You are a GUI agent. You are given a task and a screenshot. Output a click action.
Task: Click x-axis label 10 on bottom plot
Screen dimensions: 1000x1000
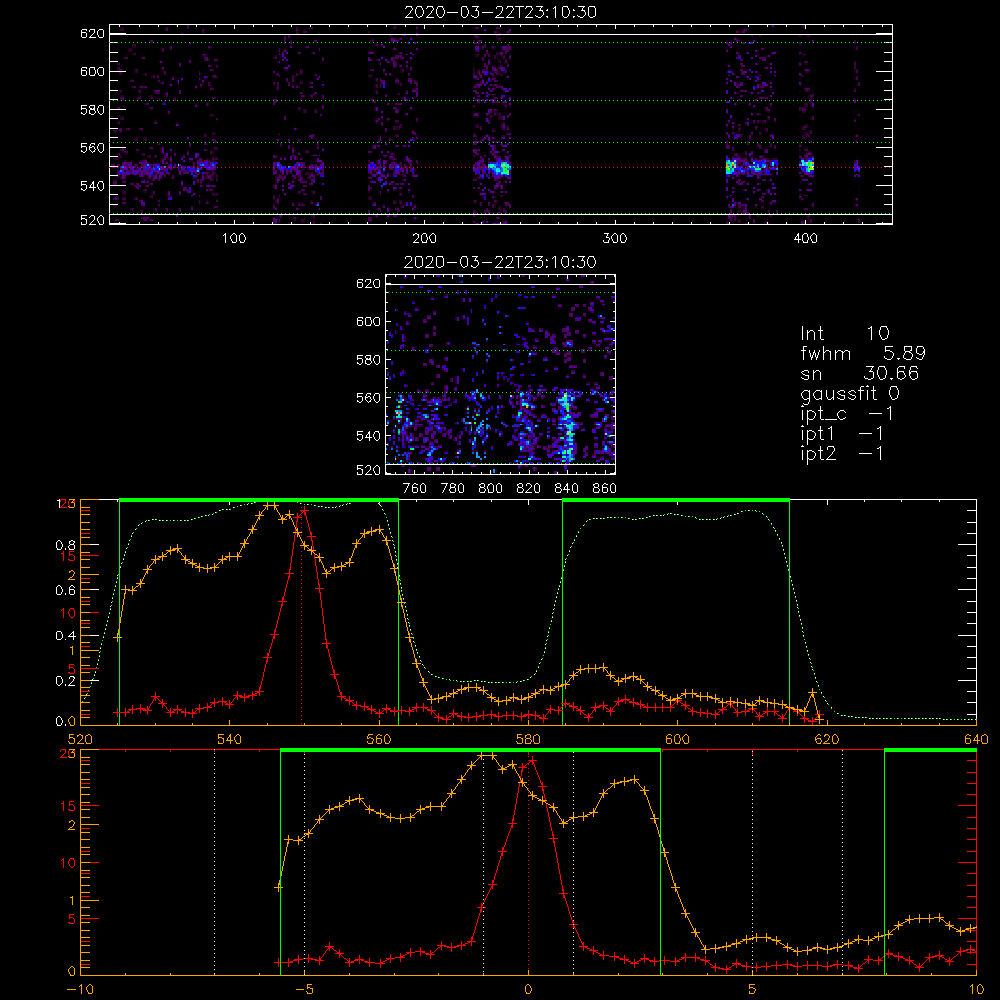click(976, 989)
